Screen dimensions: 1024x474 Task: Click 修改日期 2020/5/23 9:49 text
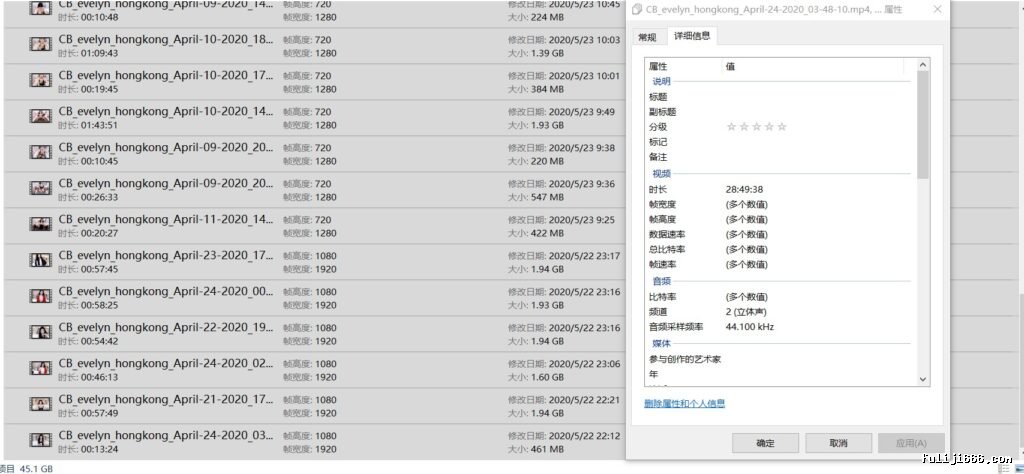point(562,112)
